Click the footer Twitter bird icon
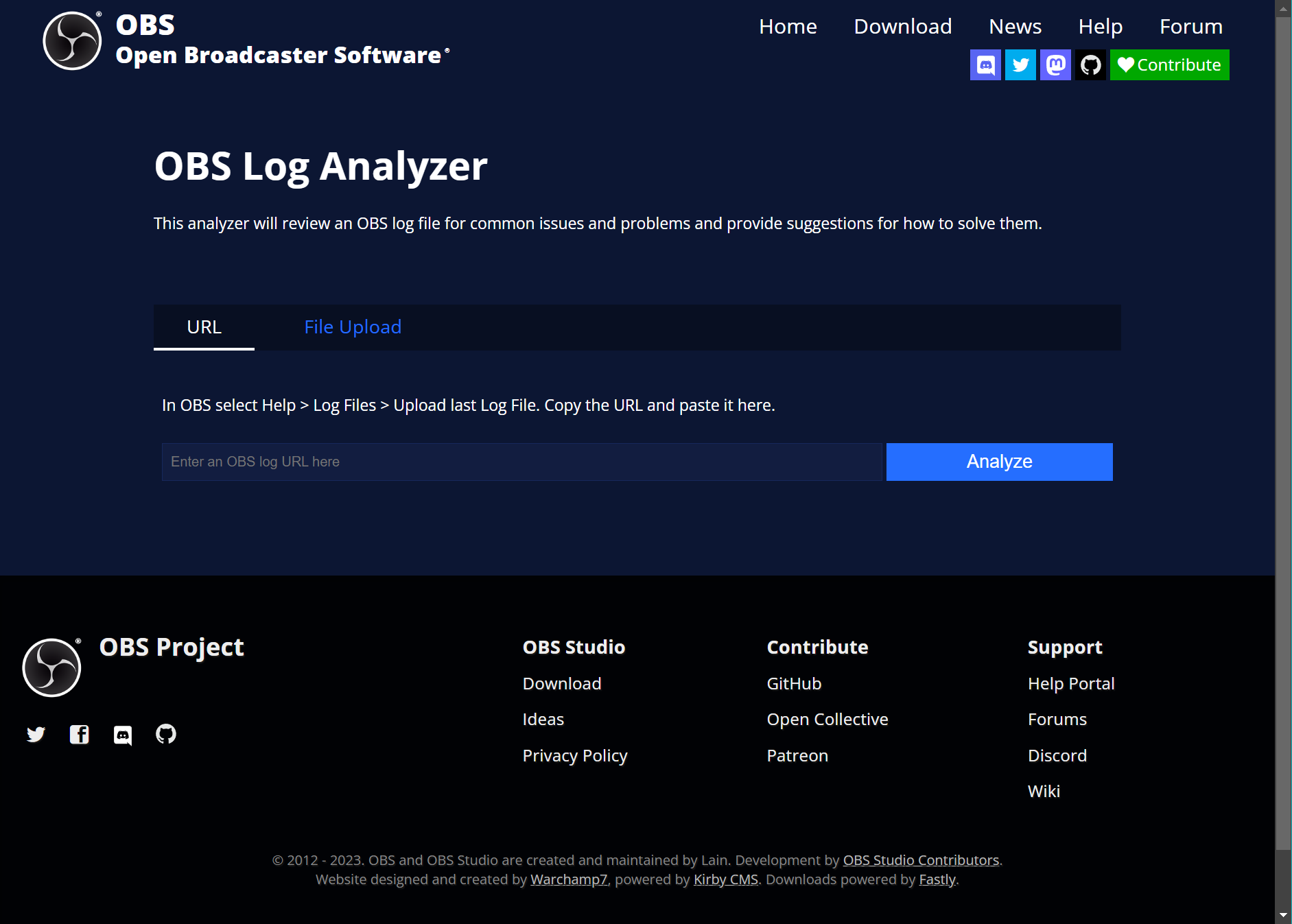This screenshot has height=924, width=1292. coord(36,735)
